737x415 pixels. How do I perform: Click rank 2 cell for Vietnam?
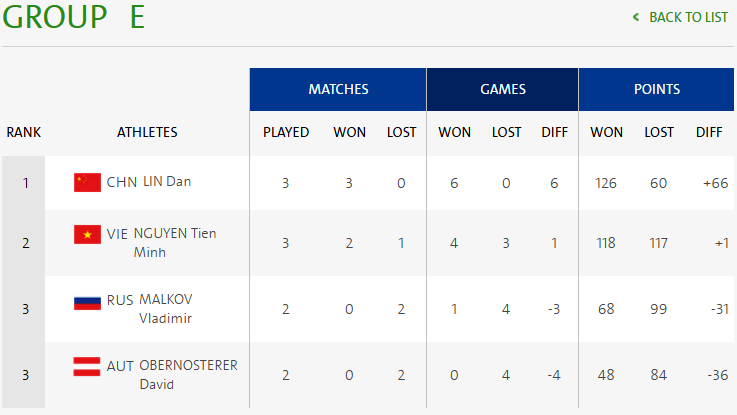pos(26,242)
